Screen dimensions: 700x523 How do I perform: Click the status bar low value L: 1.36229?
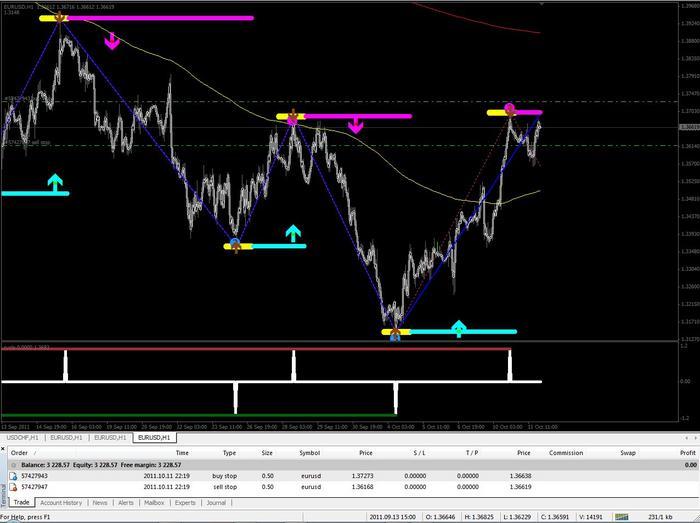517,517
